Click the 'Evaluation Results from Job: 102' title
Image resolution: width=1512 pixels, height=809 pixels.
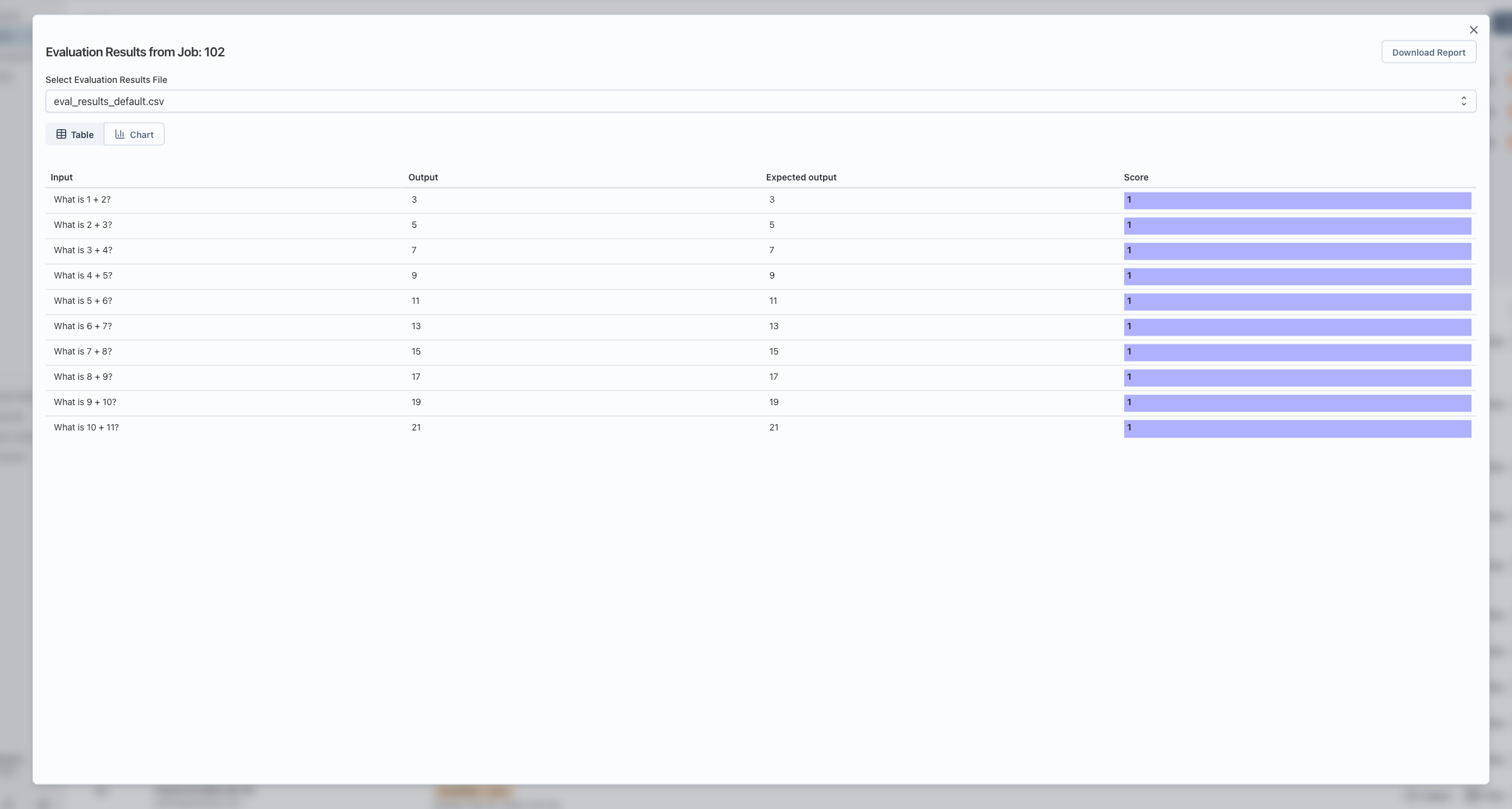point(135,52)
